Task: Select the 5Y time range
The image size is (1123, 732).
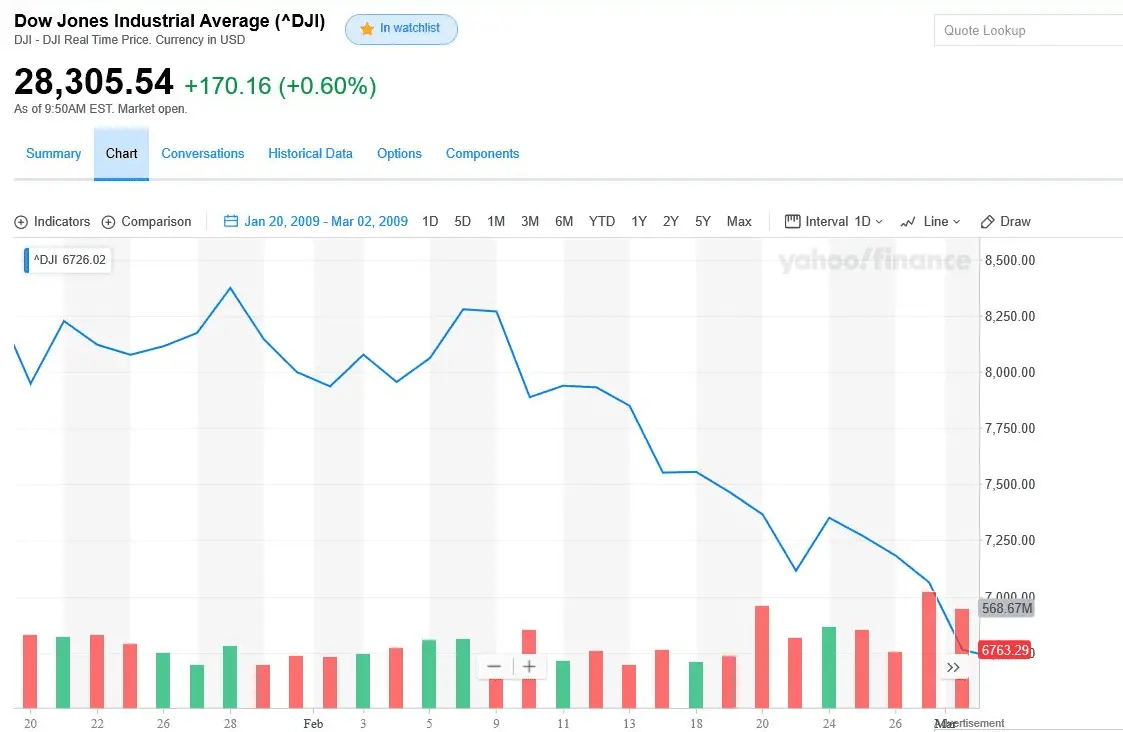Action: click(703, 222)
